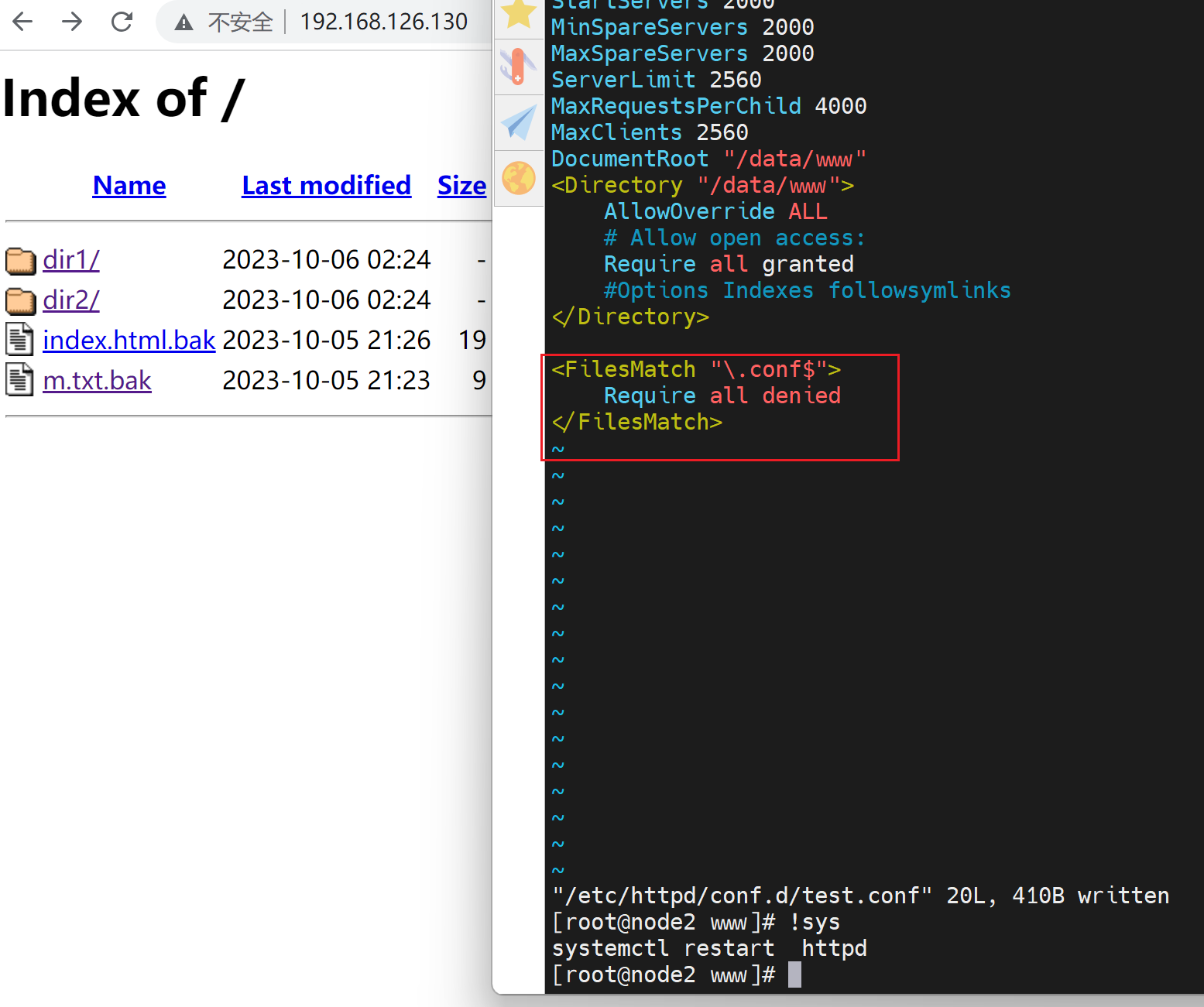This screenshot has width=1204, height=1007.
Task: Open the index.html.bak file link
Action: pos(129,341)
